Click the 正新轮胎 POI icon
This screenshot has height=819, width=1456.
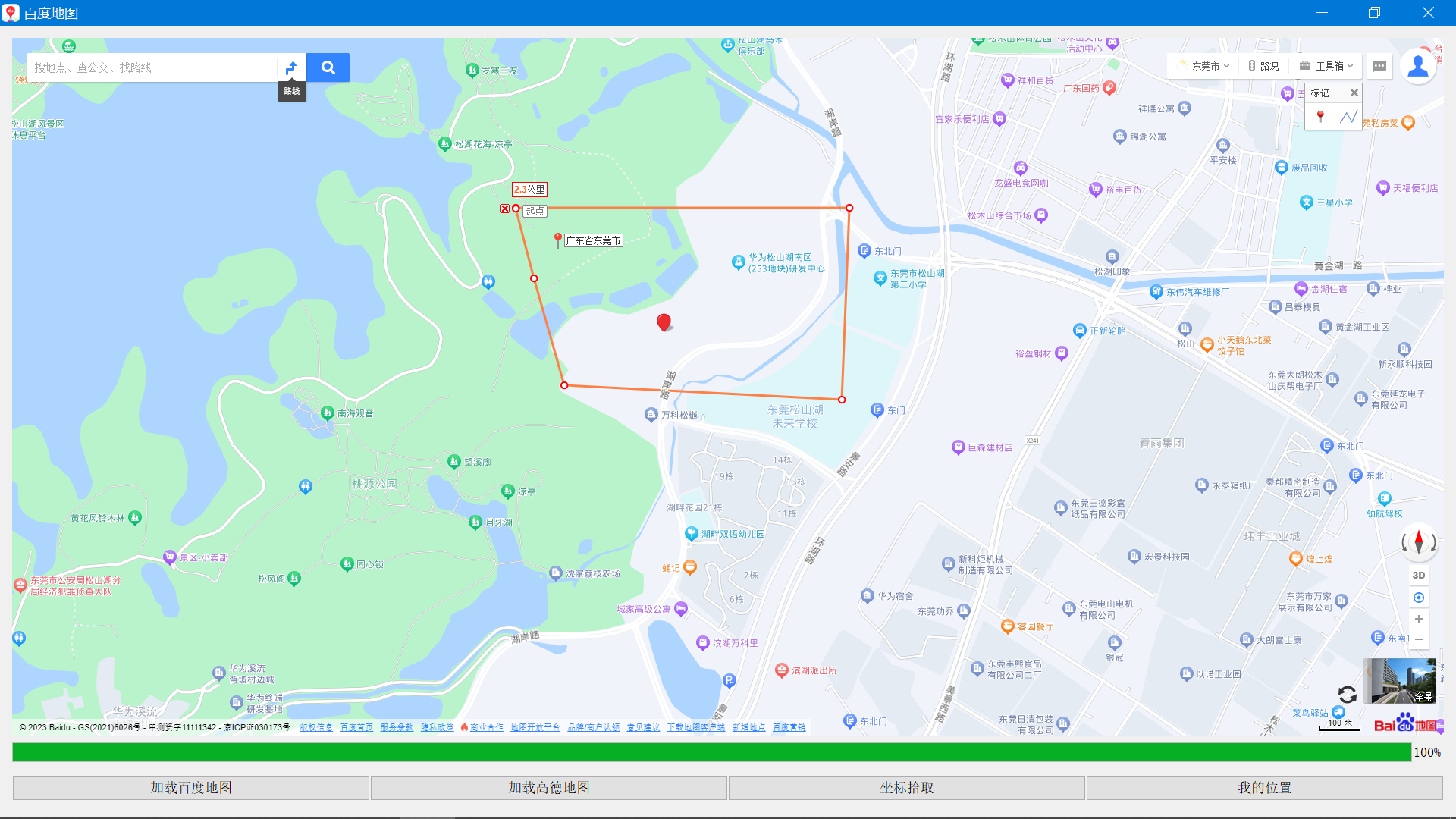pyautogui.click(x=1080, y=330)
